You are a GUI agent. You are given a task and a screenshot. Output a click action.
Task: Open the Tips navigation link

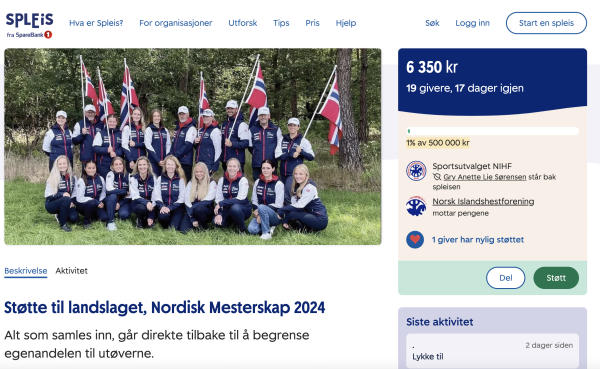pyautogui.click(x=281, y=23)
